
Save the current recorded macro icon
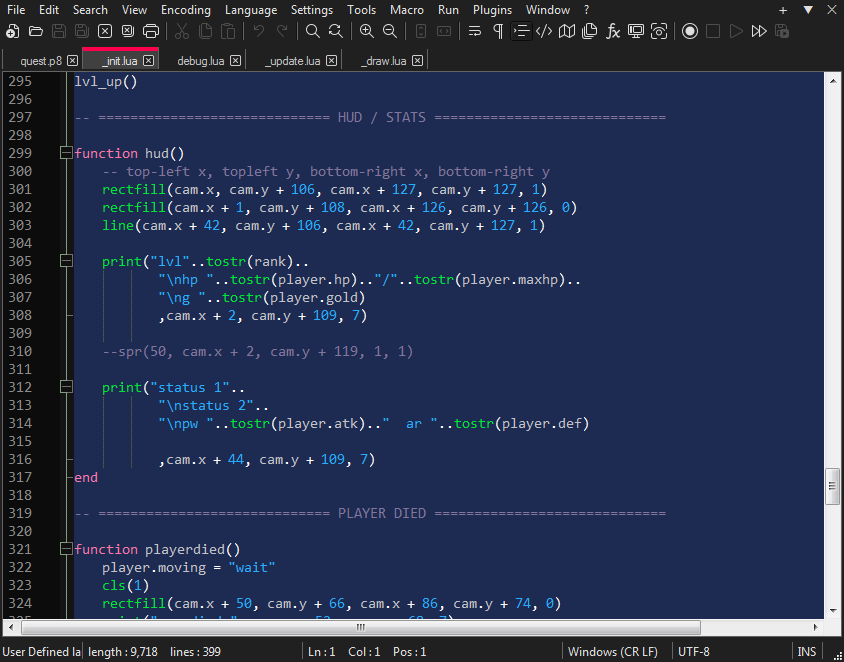783,31
